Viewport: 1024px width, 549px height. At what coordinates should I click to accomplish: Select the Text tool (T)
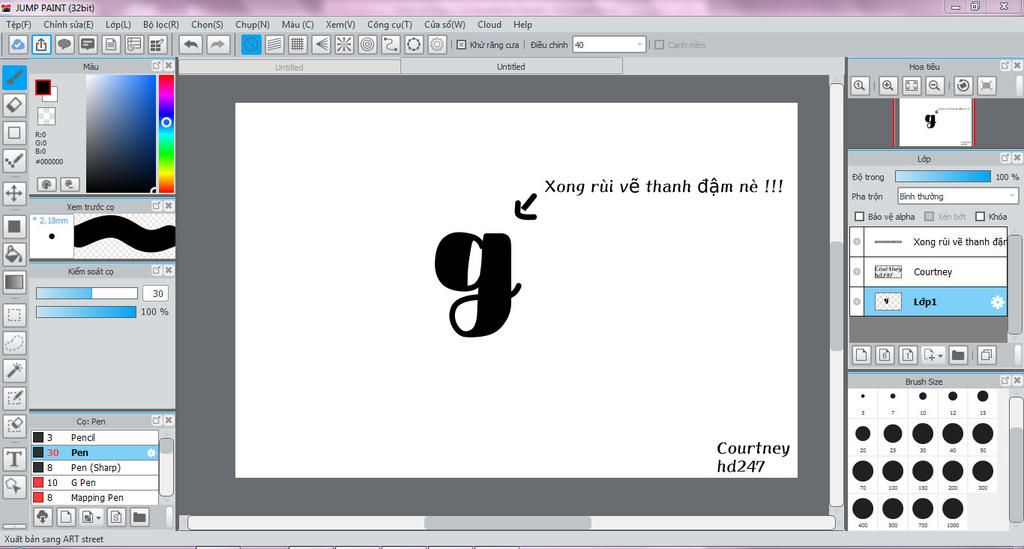point(14,459)
